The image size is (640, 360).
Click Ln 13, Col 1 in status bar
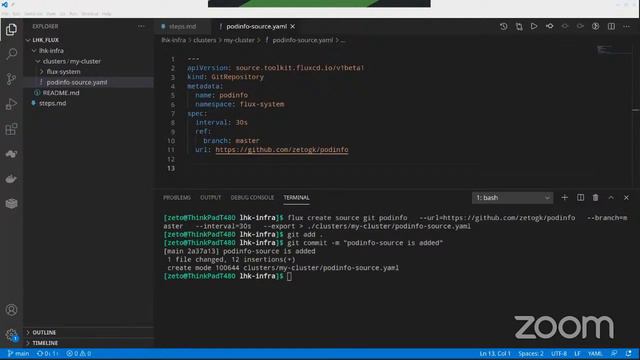click(x=495, y=353)
